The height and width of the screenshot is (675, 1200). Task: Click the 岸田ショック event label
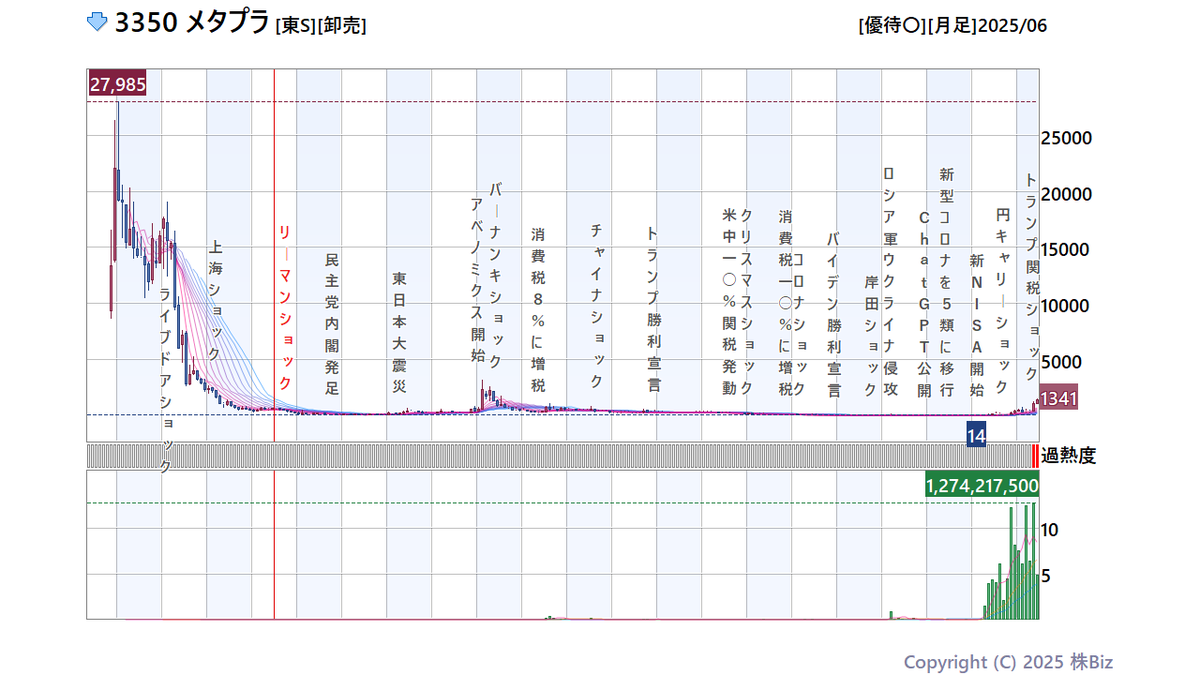click(871, 336)
